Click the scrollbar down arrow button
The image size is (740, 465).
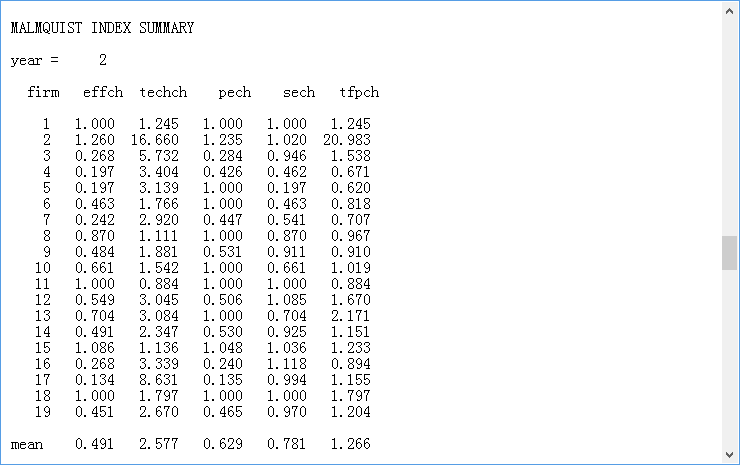tap(730, 455)
